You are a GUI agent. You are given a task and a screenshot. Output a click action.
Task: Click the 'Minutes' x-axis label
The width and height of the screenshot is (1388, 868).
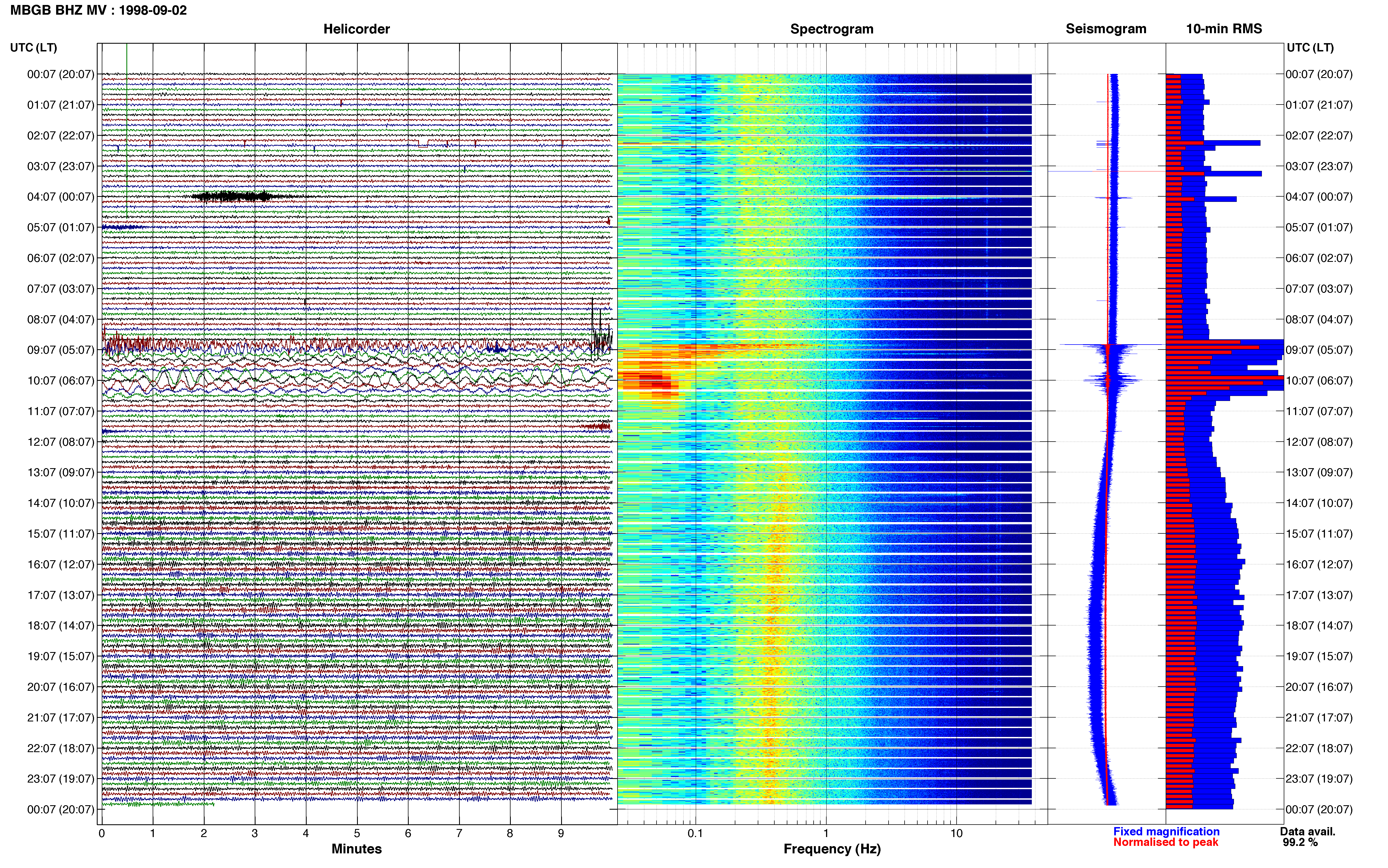(x=356, y=849)
